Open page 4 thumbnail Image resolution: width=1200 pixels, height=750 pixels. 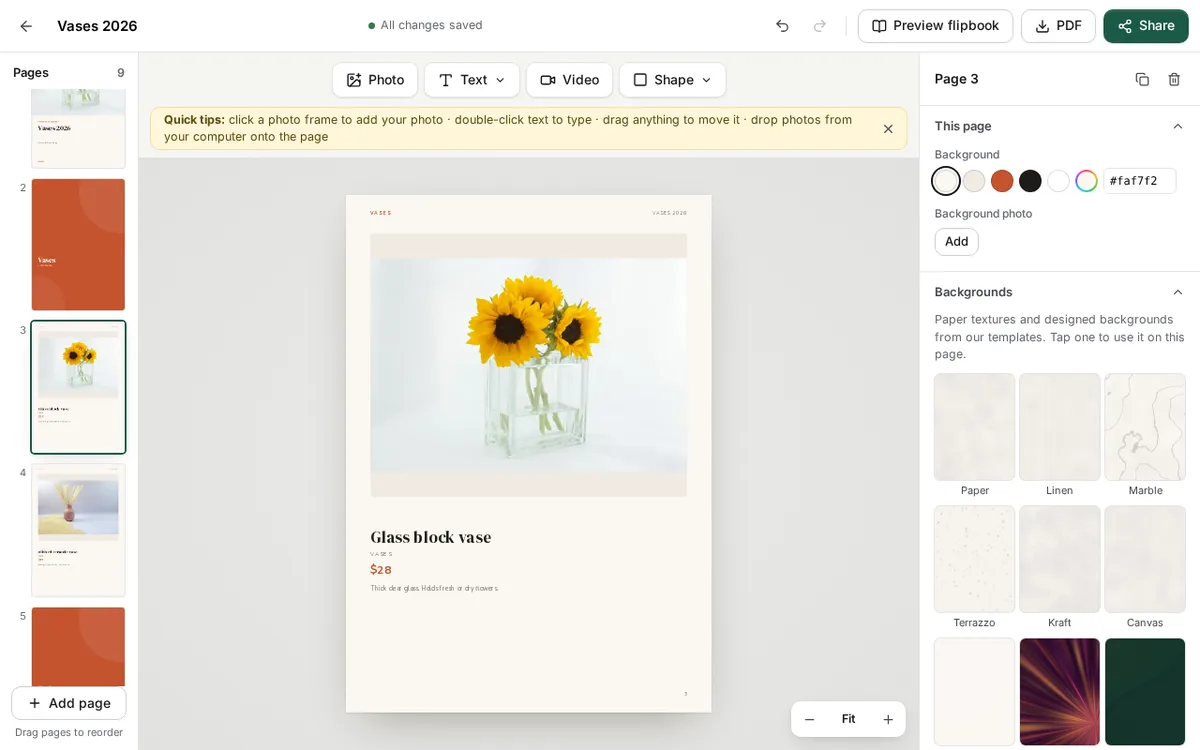point(78,530)
